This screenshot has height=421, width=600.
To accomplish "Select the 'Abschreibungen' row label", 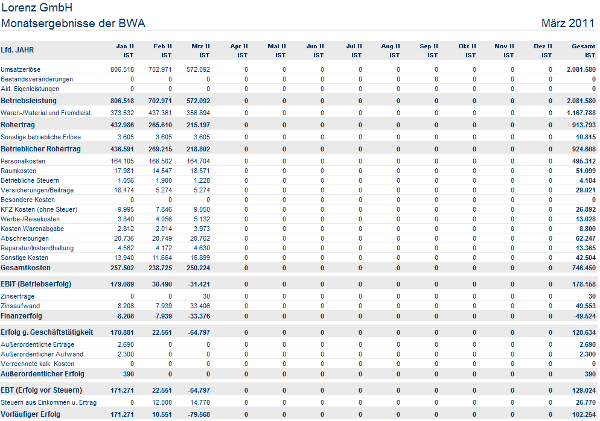I will pos(25,238).
